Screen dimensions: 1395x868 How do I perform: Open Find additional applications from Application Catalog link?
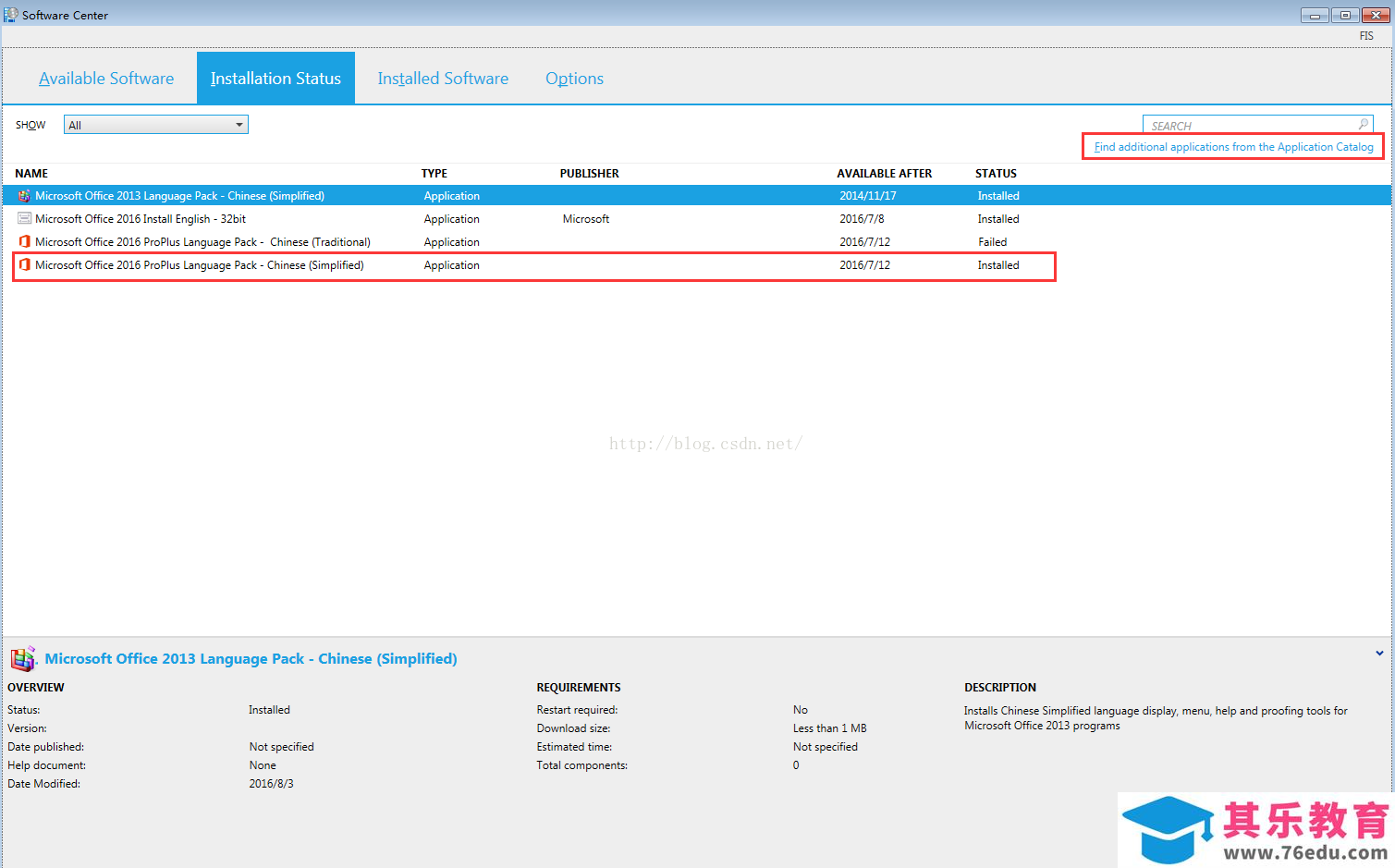point(1233,147)
